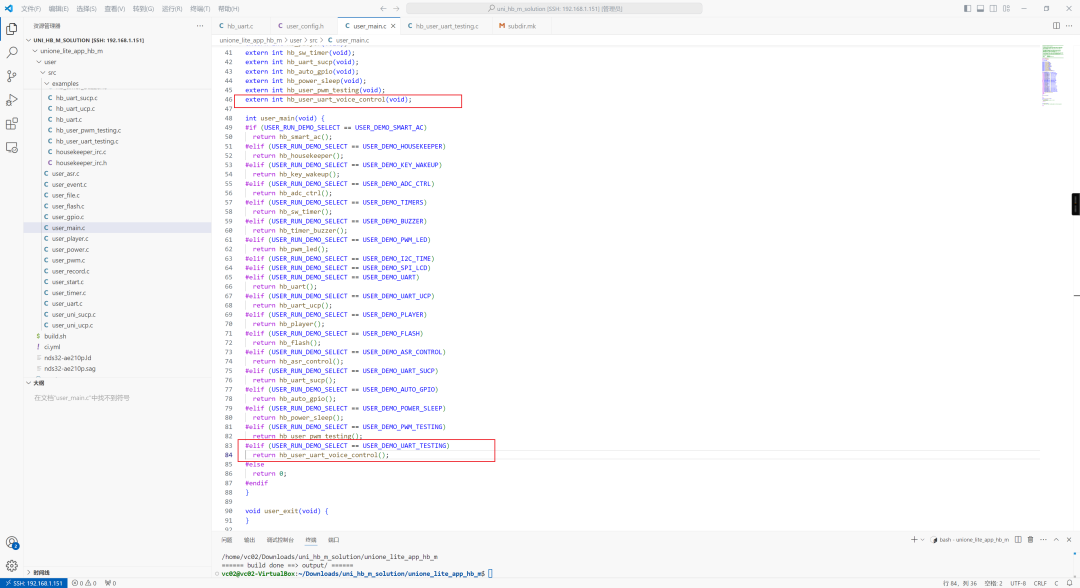The height and width of the screenshot is (588, 1080).
Task: Open the Search view in activity bar
Action: tap(12, 52)
